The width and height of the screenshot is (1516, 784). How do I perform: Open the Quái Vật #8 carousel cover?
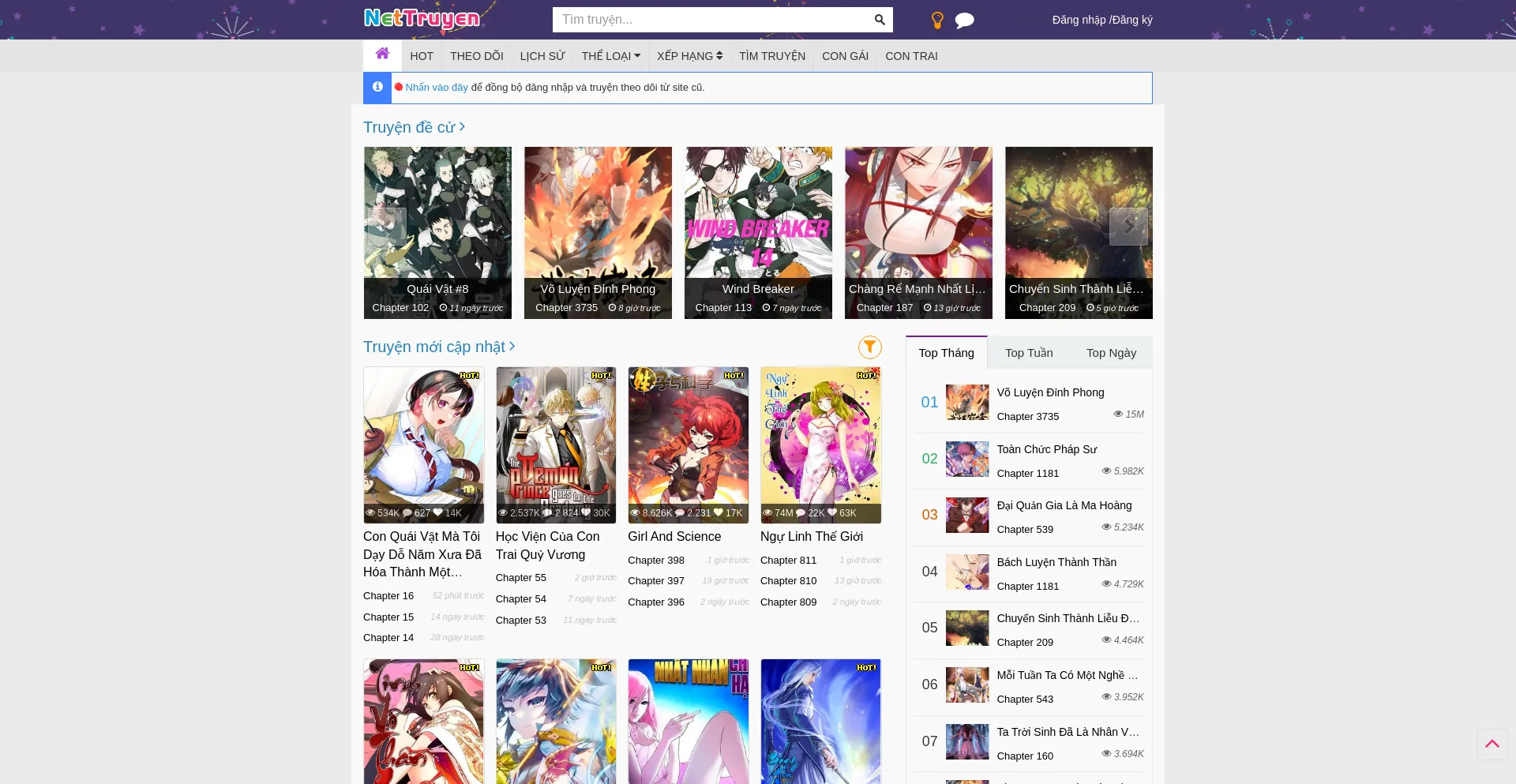437,232
